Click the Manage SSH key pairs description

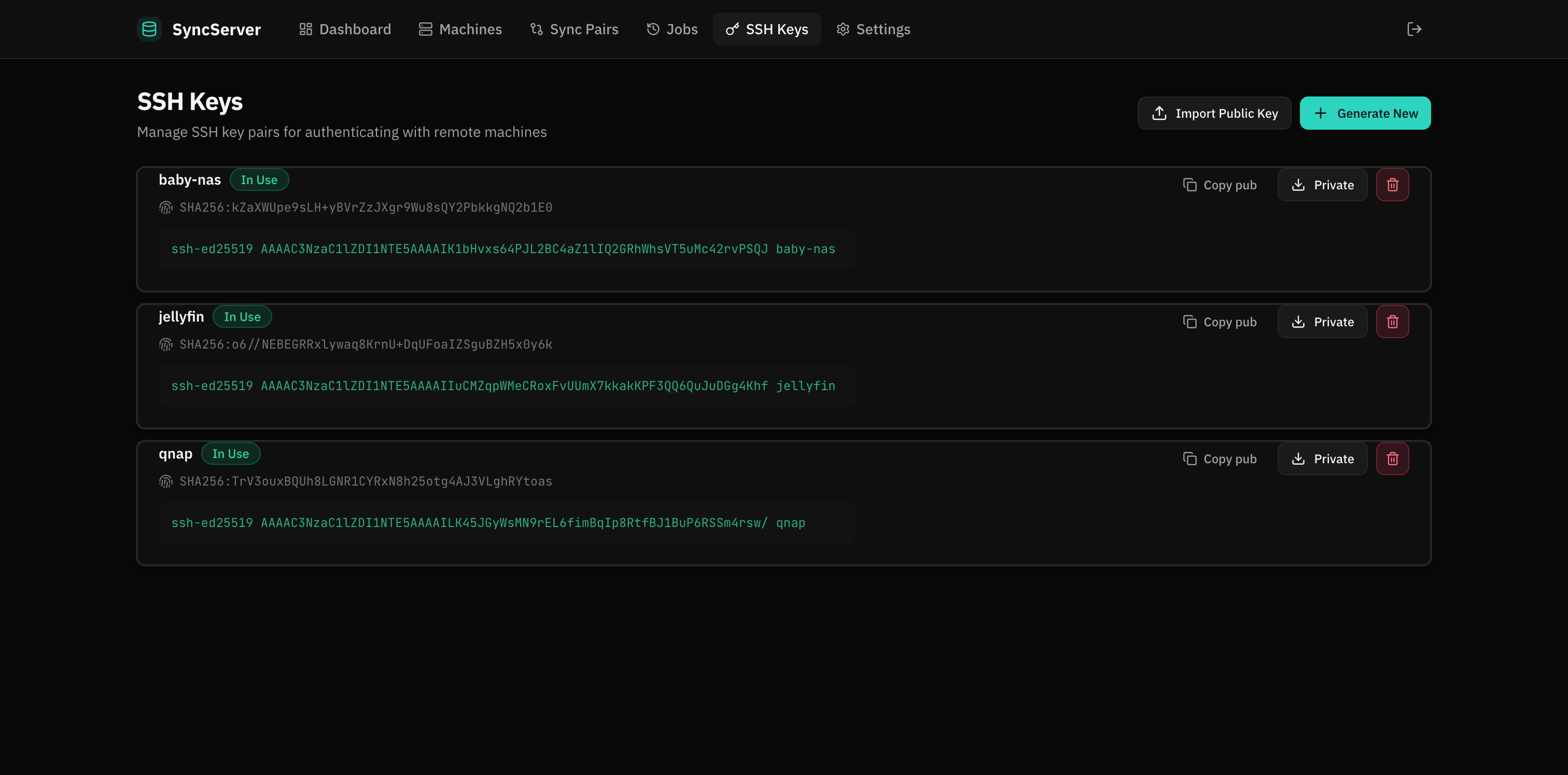click(x=342, y=132)
